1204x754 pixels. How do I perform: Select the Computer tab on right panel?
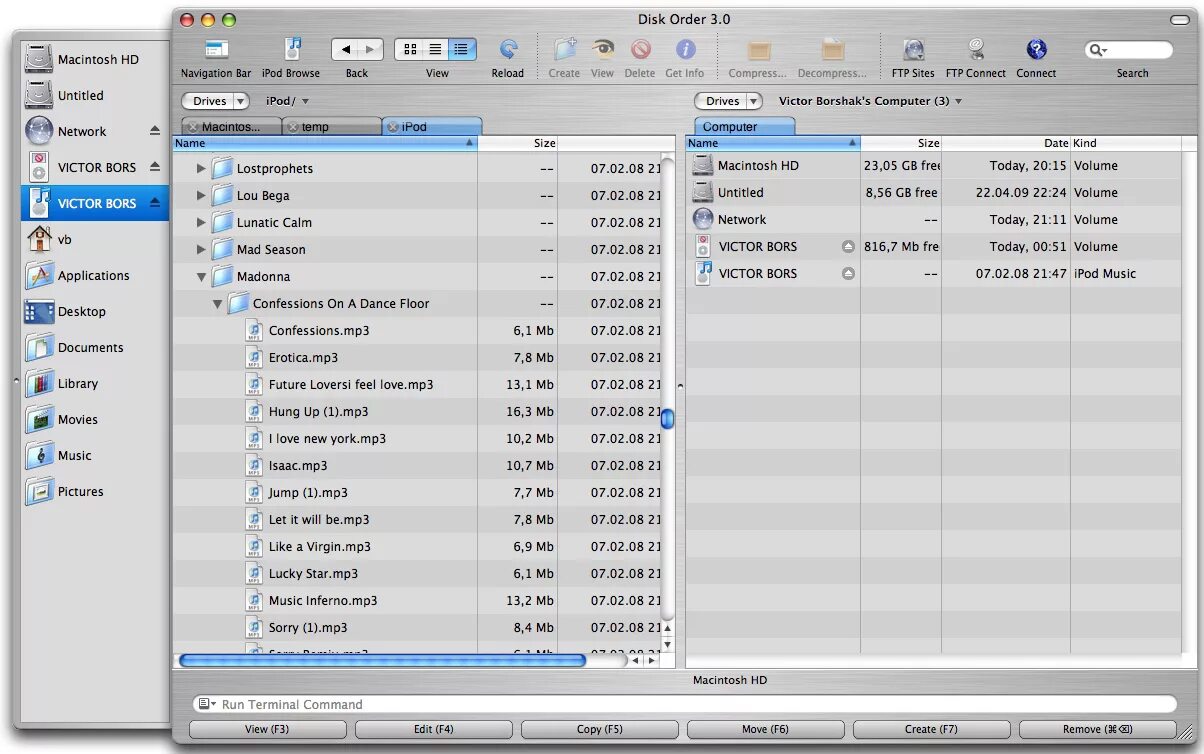pyautogui.click(x=744, y=126)
